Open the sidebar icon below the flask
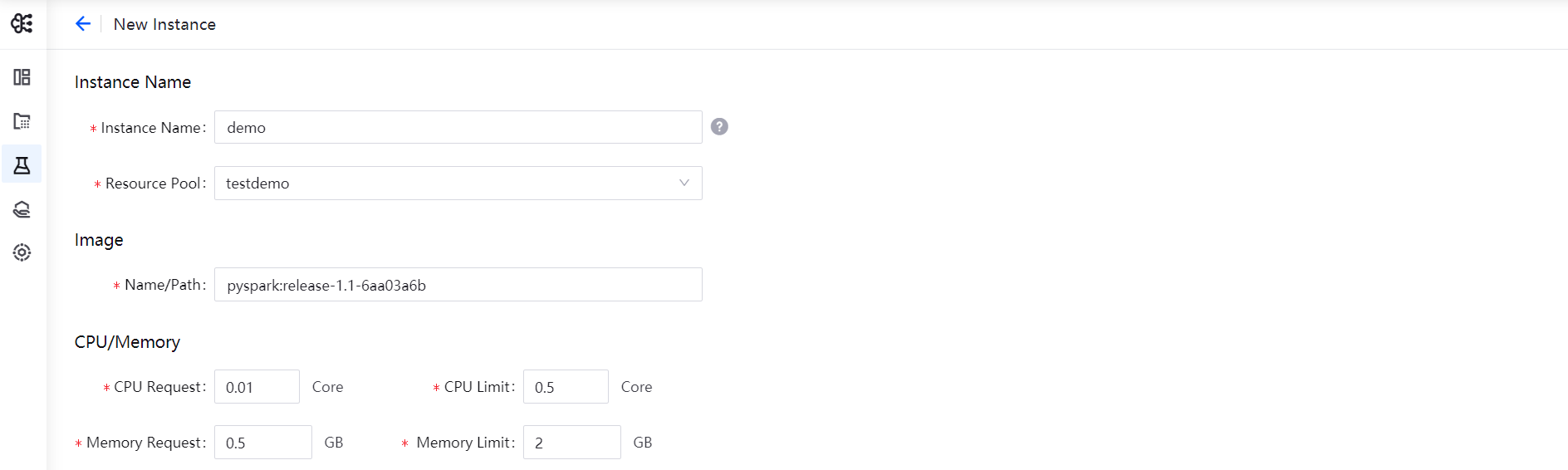This screenshot has height=470, width=1568. 22,209
